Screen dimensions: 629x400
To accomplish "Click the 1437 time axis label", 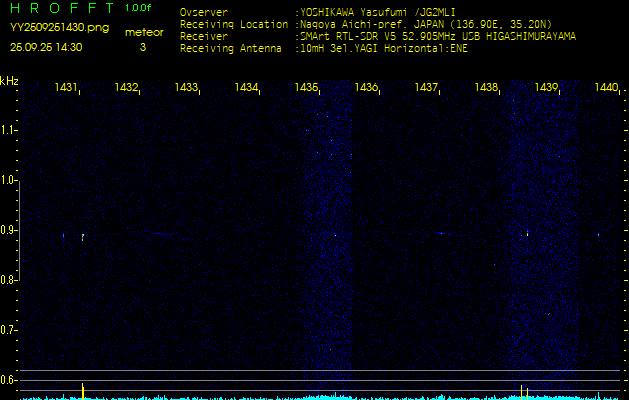I will click(x=426, y=87).
